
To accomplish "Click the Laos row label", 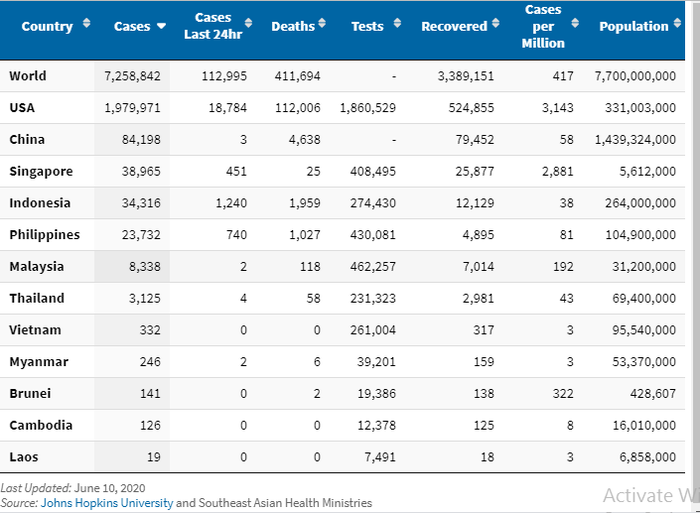I will [x=25, y=457].
